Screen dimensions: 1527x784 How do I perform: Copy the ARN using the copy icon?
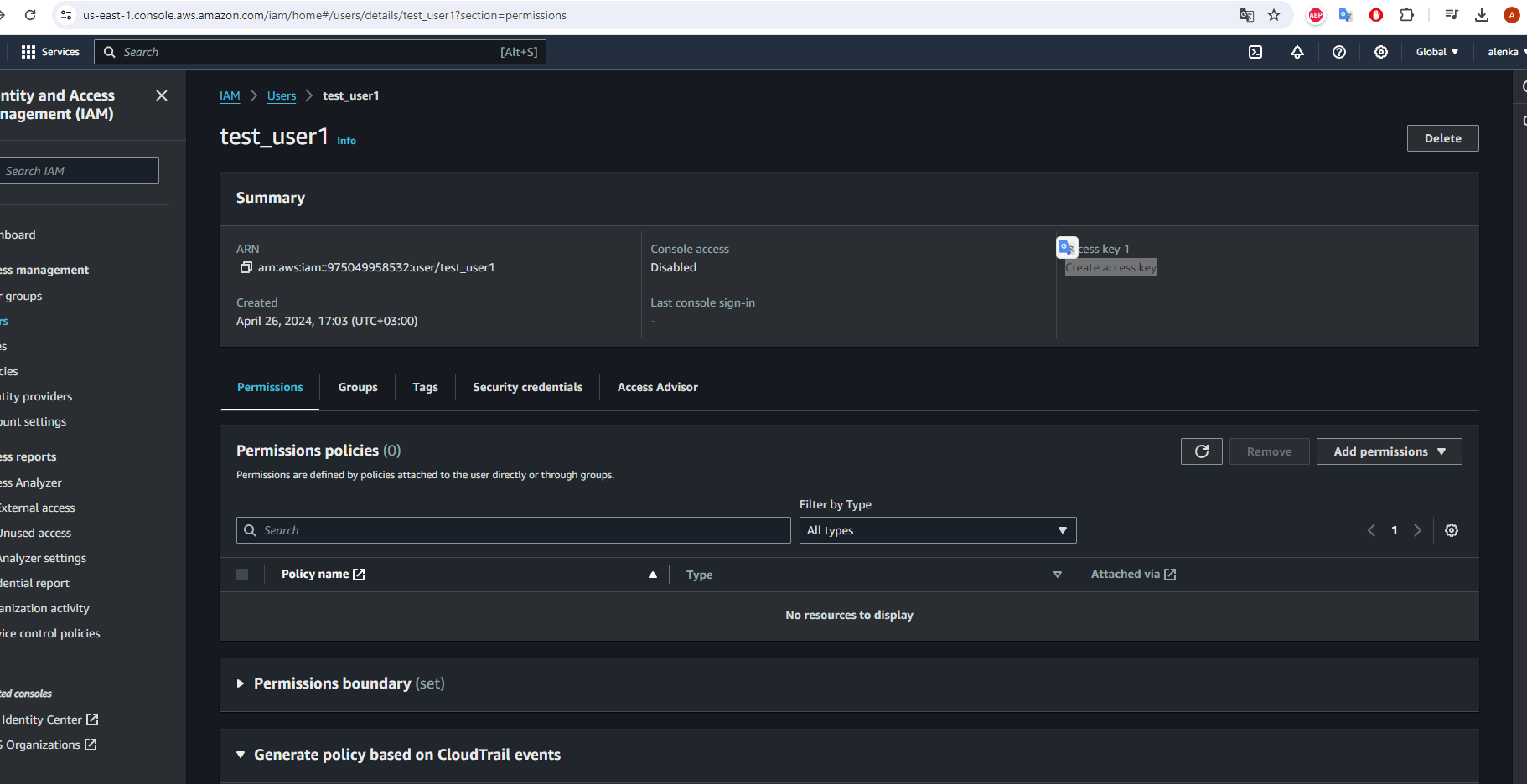pyautogui.click(x=246, y=267)
